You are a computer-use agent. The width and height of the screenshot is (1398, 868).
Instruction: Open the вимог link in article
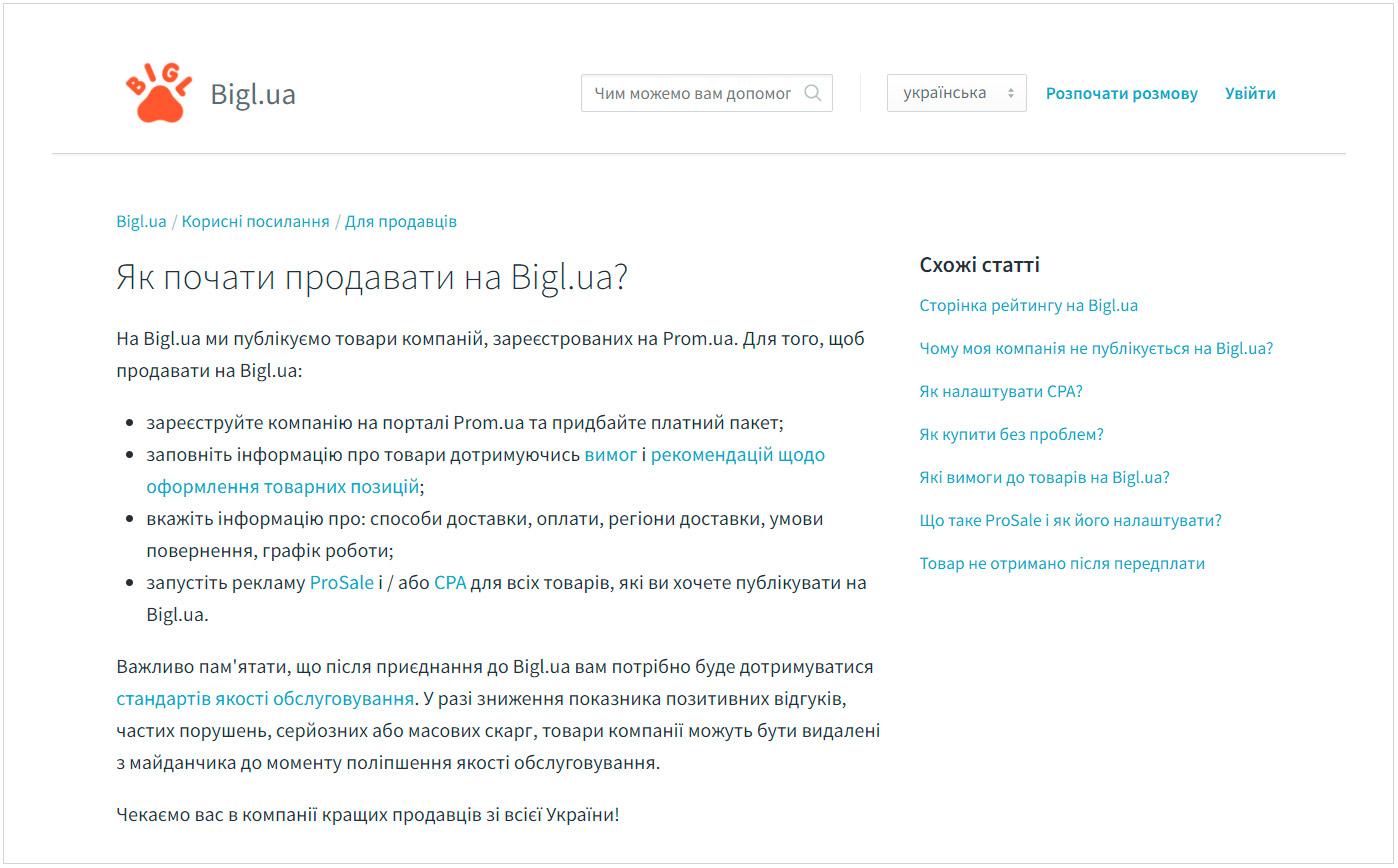click(x=611, y=454)
